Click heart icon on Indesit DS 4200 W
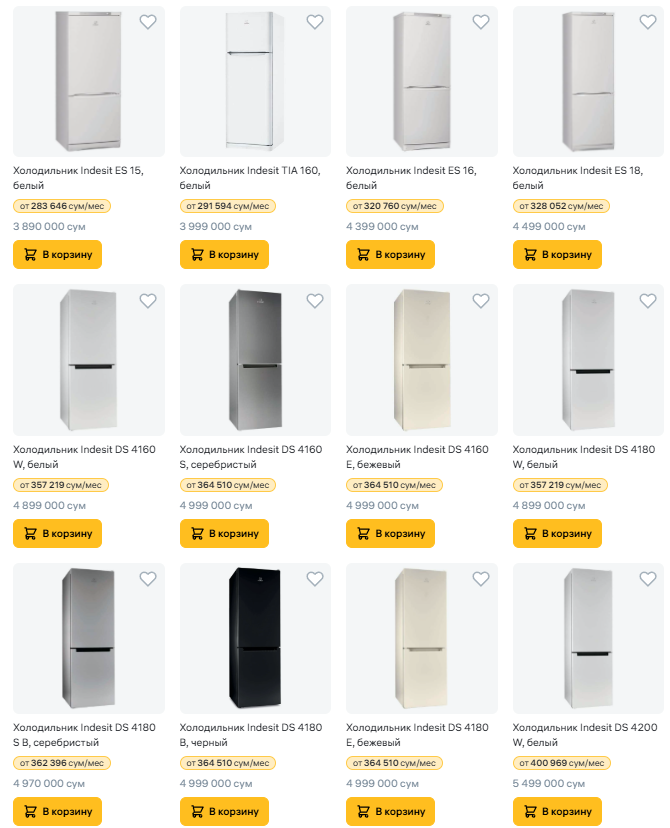Image resolution: width=670 pixels, height=828 pixels. click(647, 579)
